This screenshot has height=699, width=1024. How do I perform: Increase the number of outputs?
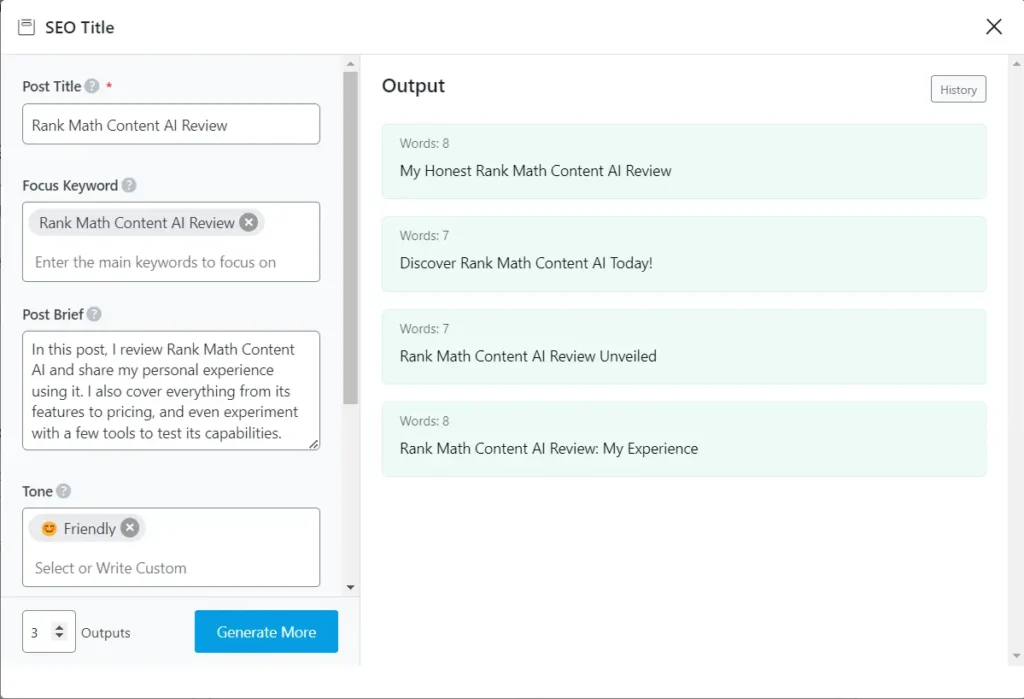click(x=59, y=627)
